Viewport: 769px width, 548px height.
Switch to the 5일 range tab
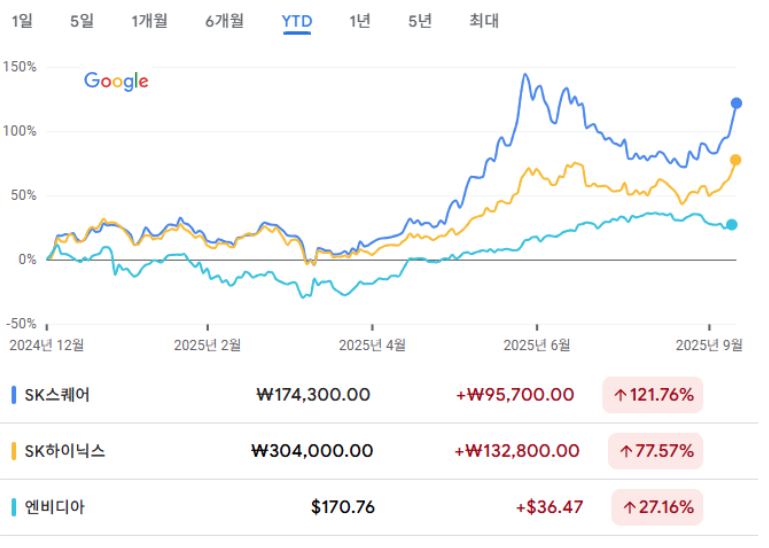click(x=82, y=21)
